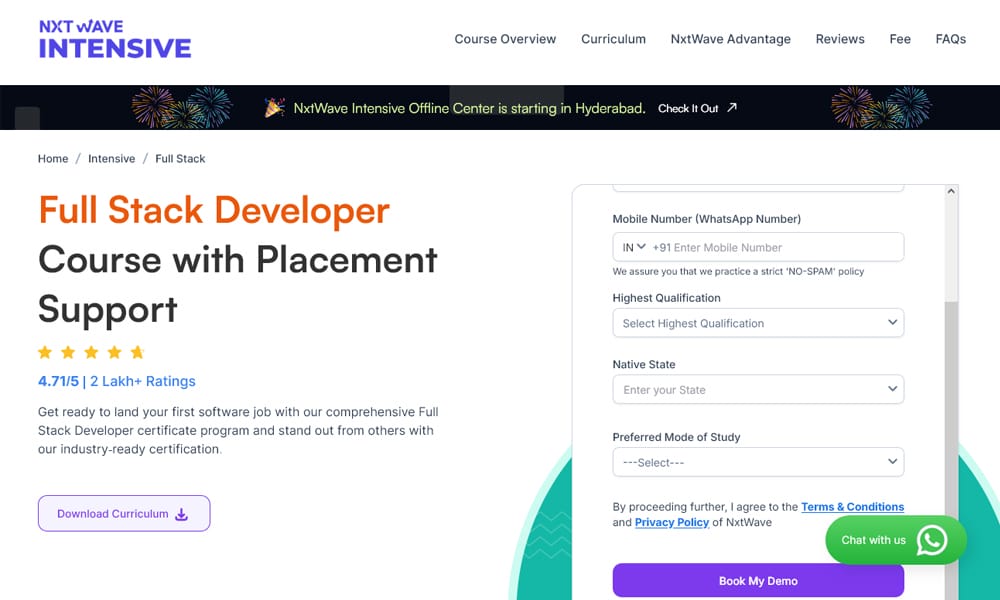Screen dimensions: 1000x600
Task: Open the Reviews section from the navbar
Action: 840,39
